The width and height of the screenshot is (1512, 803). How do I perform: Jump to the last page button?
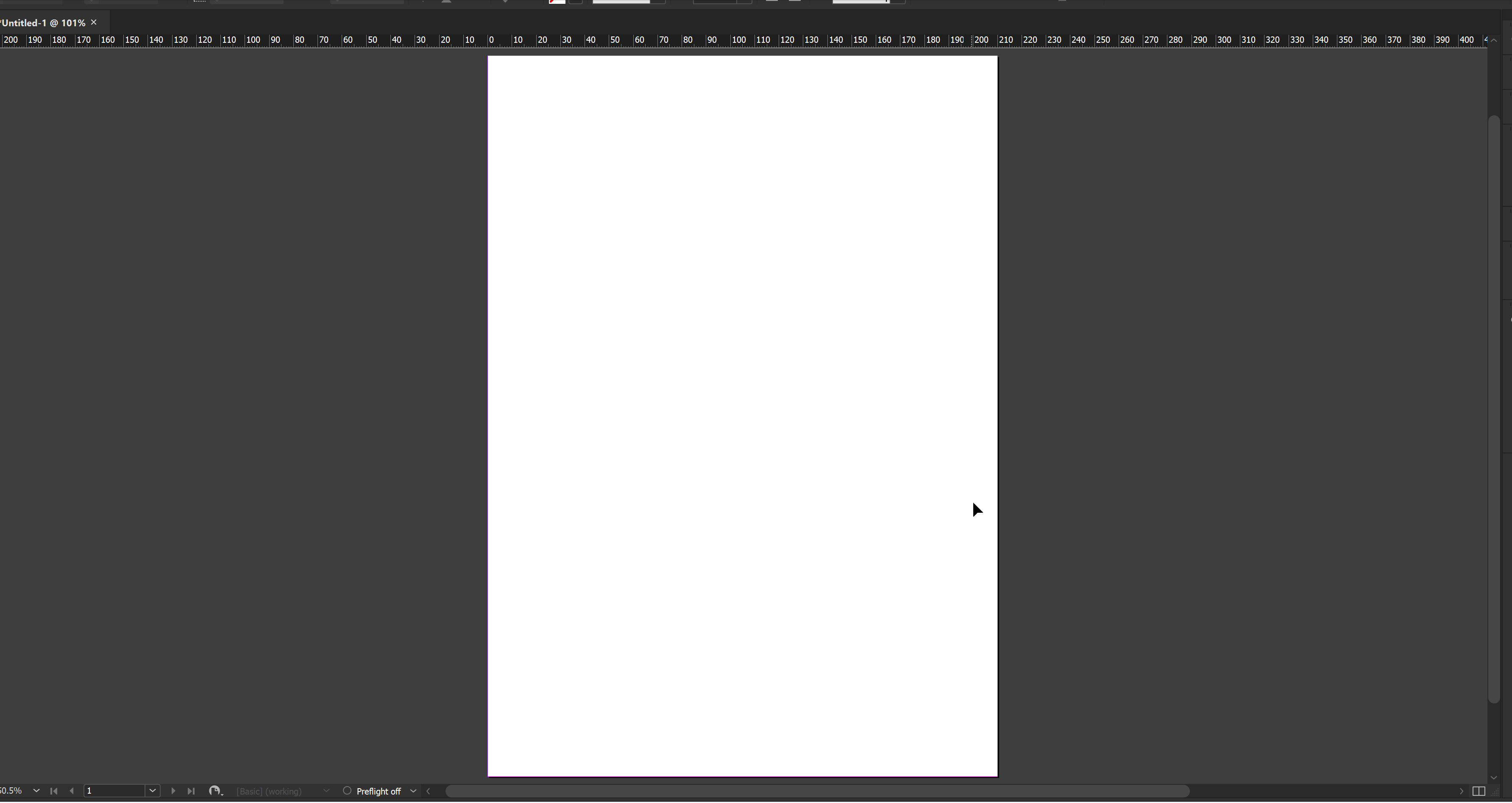tap(191, 792)
